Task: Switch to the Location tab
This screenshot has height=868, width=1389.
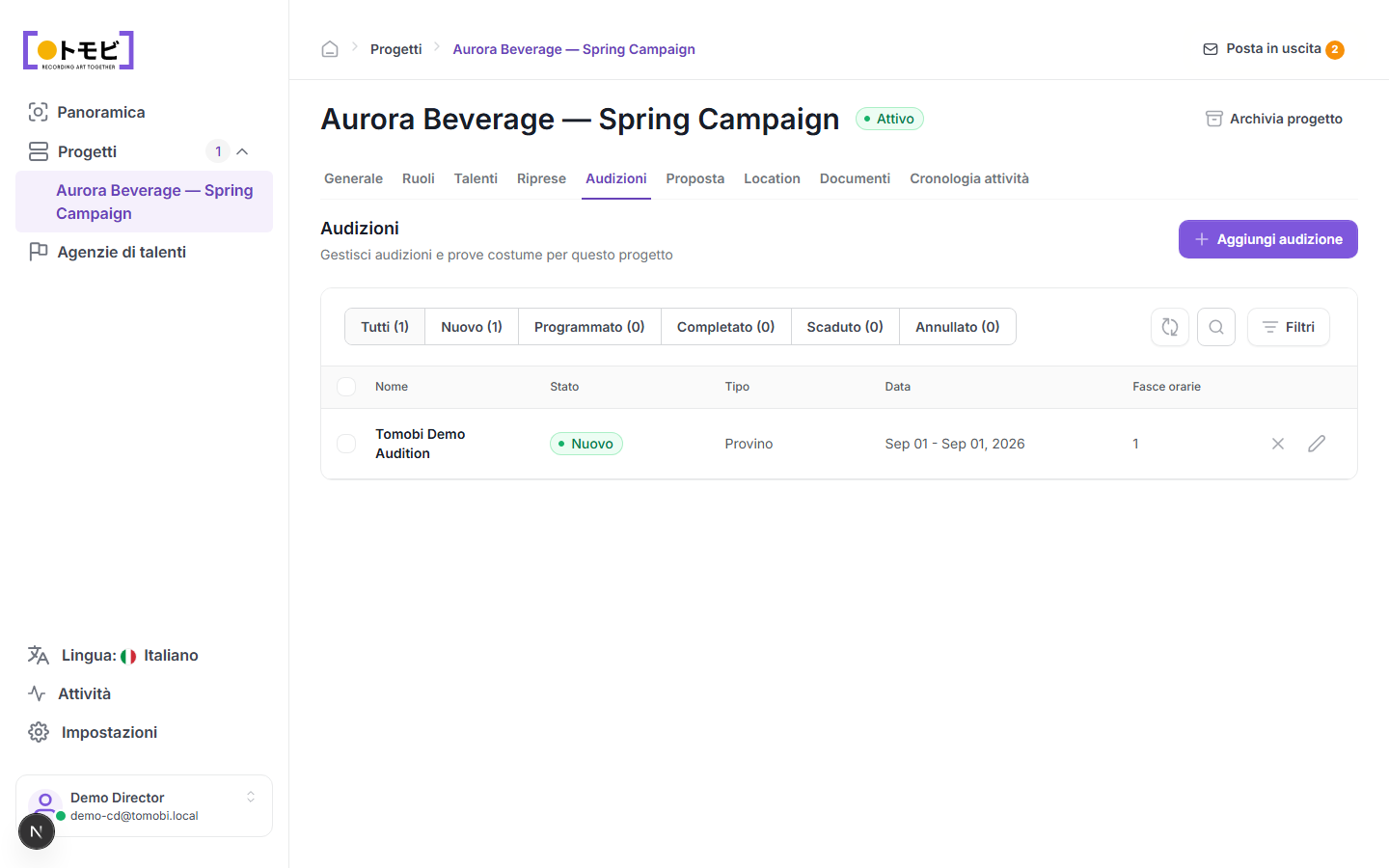Action: (772, 178)
